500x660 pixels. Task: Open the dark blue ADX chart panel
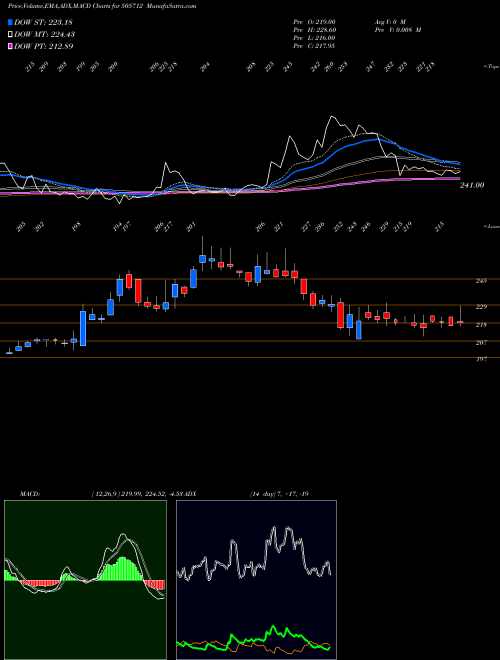tap(256, 580)
